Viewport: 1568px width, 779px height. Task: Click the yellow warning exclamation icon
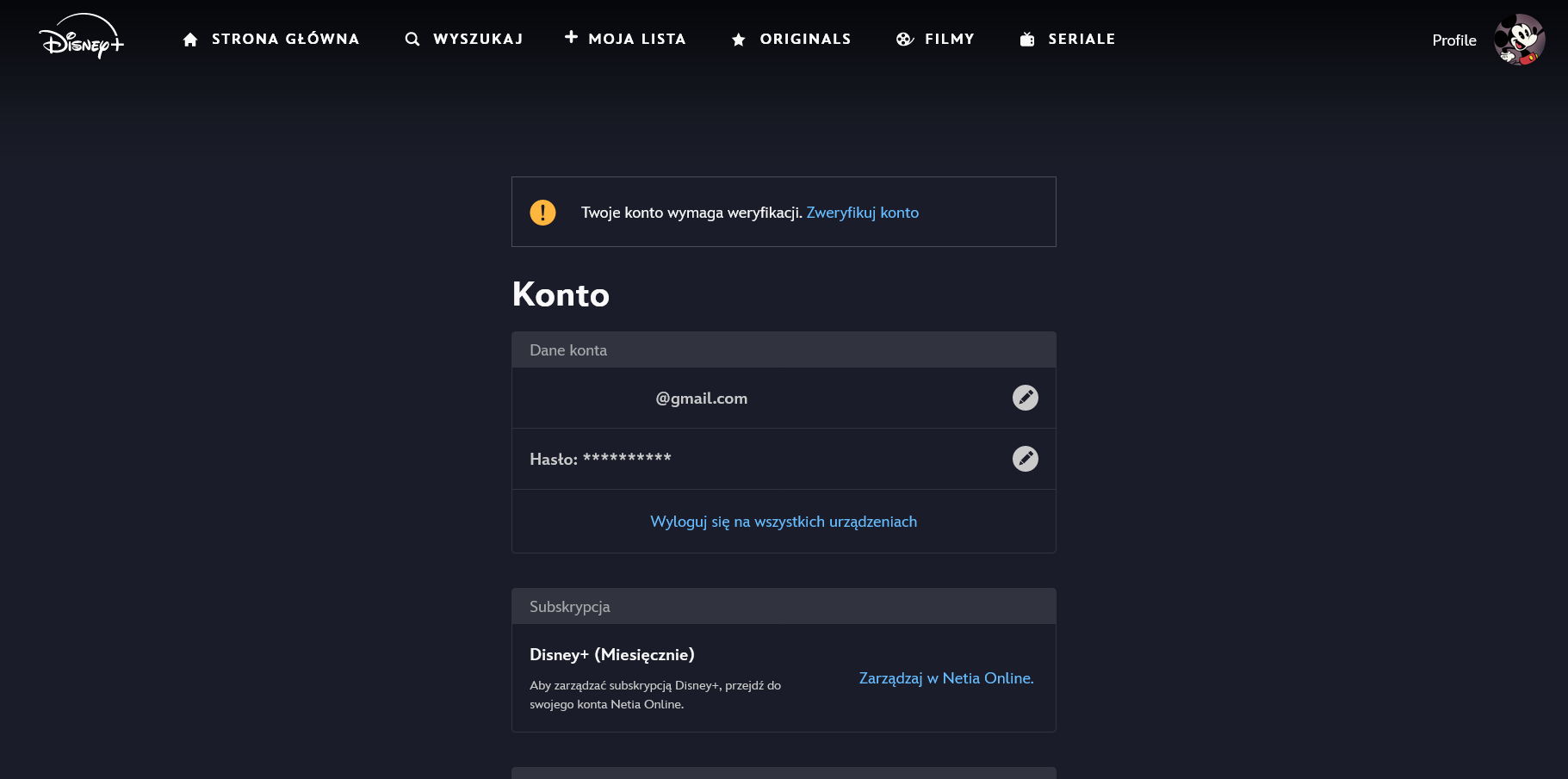(x=542, y=213)
